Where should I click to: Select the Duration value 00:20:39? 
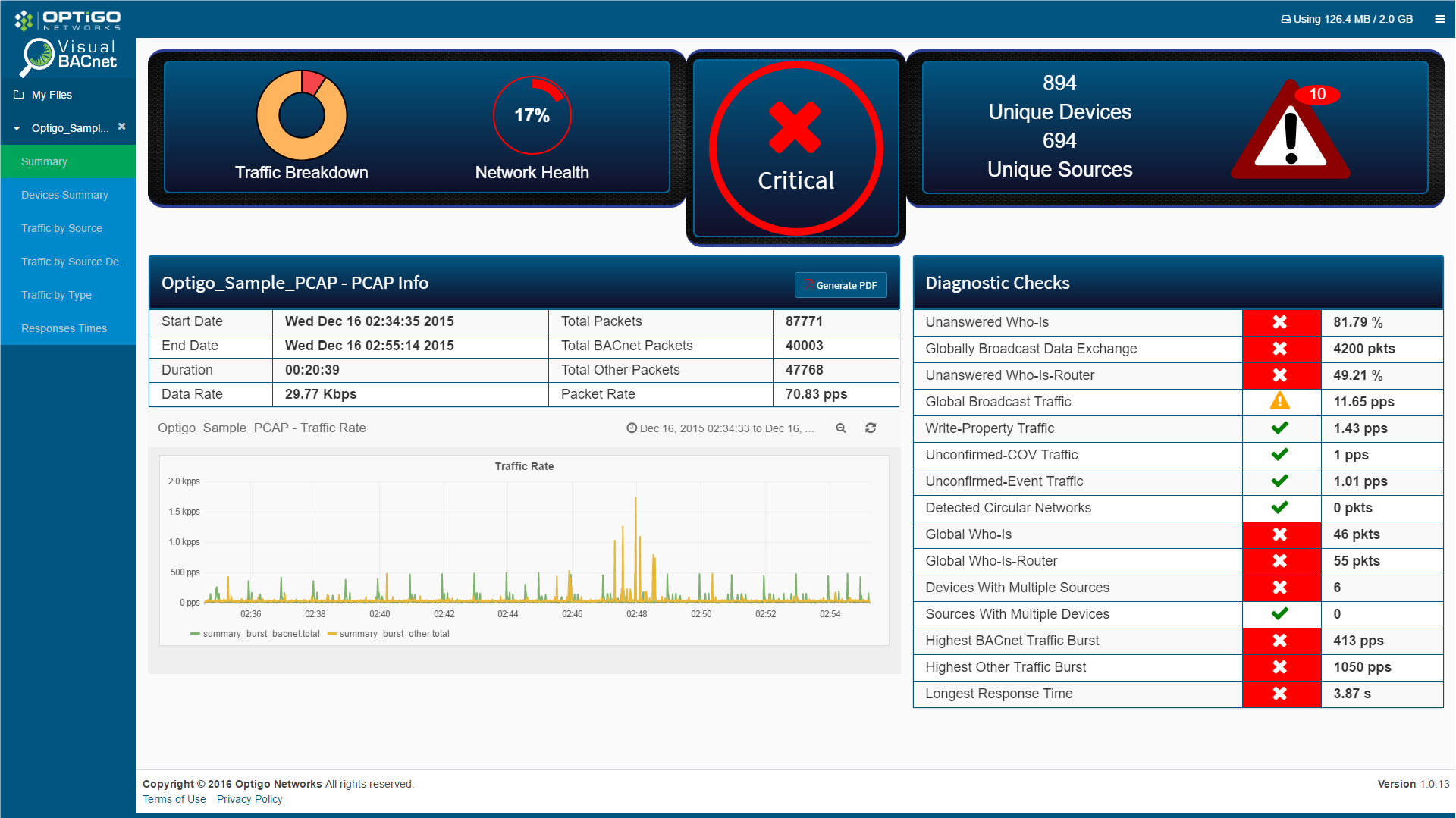click(312, 370)
